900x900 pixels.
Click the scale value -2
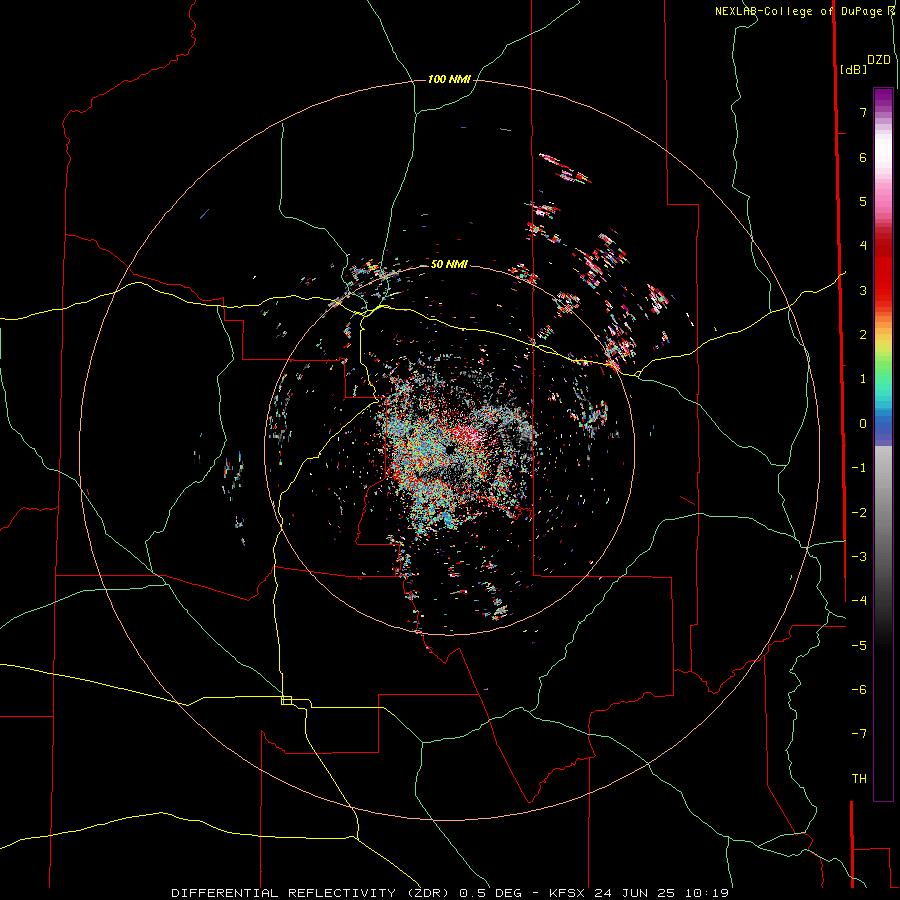[x=859, y=513]
